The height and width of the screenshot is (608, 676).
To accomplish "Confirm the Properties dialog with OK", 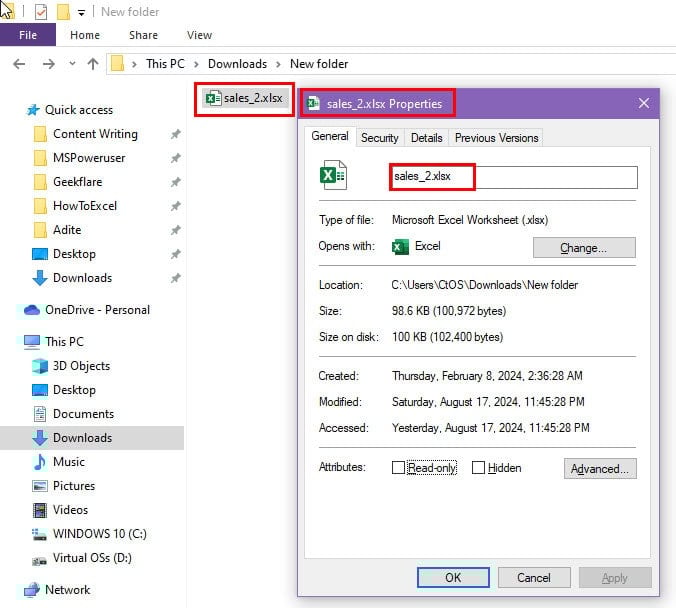I will pyautogui.click(x=453, y=577).
